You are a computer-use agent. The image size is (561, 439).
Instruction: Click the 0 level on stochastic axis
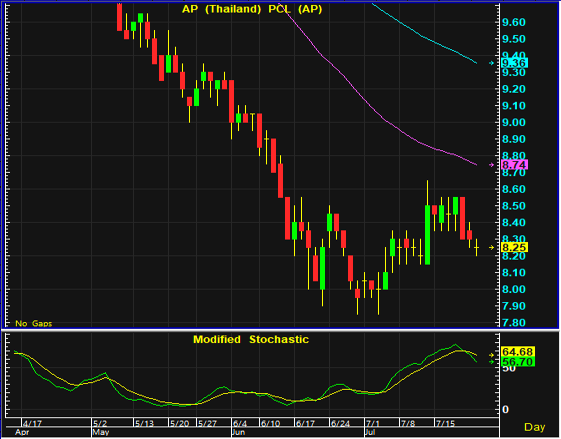click(505, 409)
